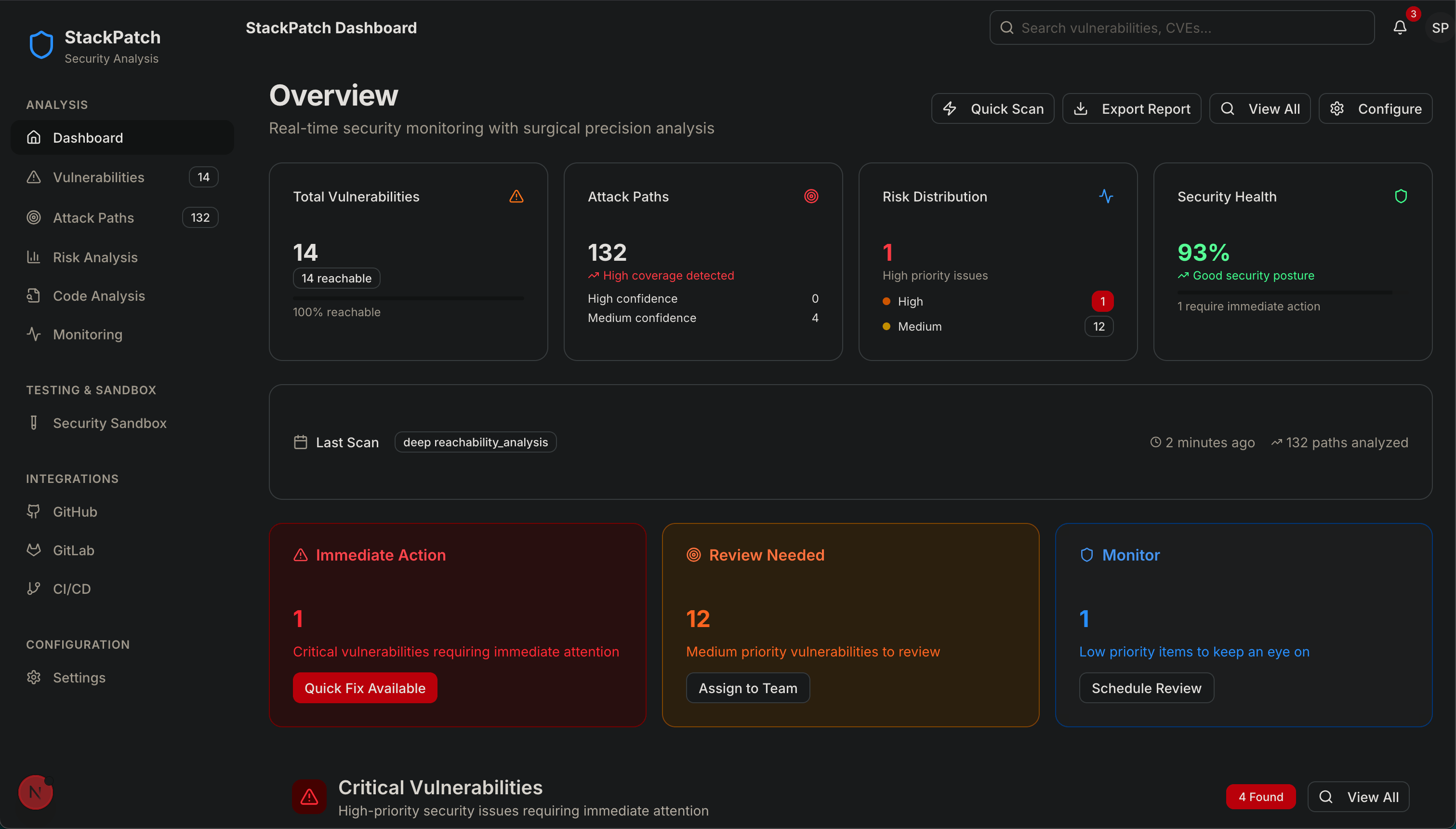Click the Immediate Action warning icon
The height and width of the screenshot is (829, 1456).
(301, 555)
